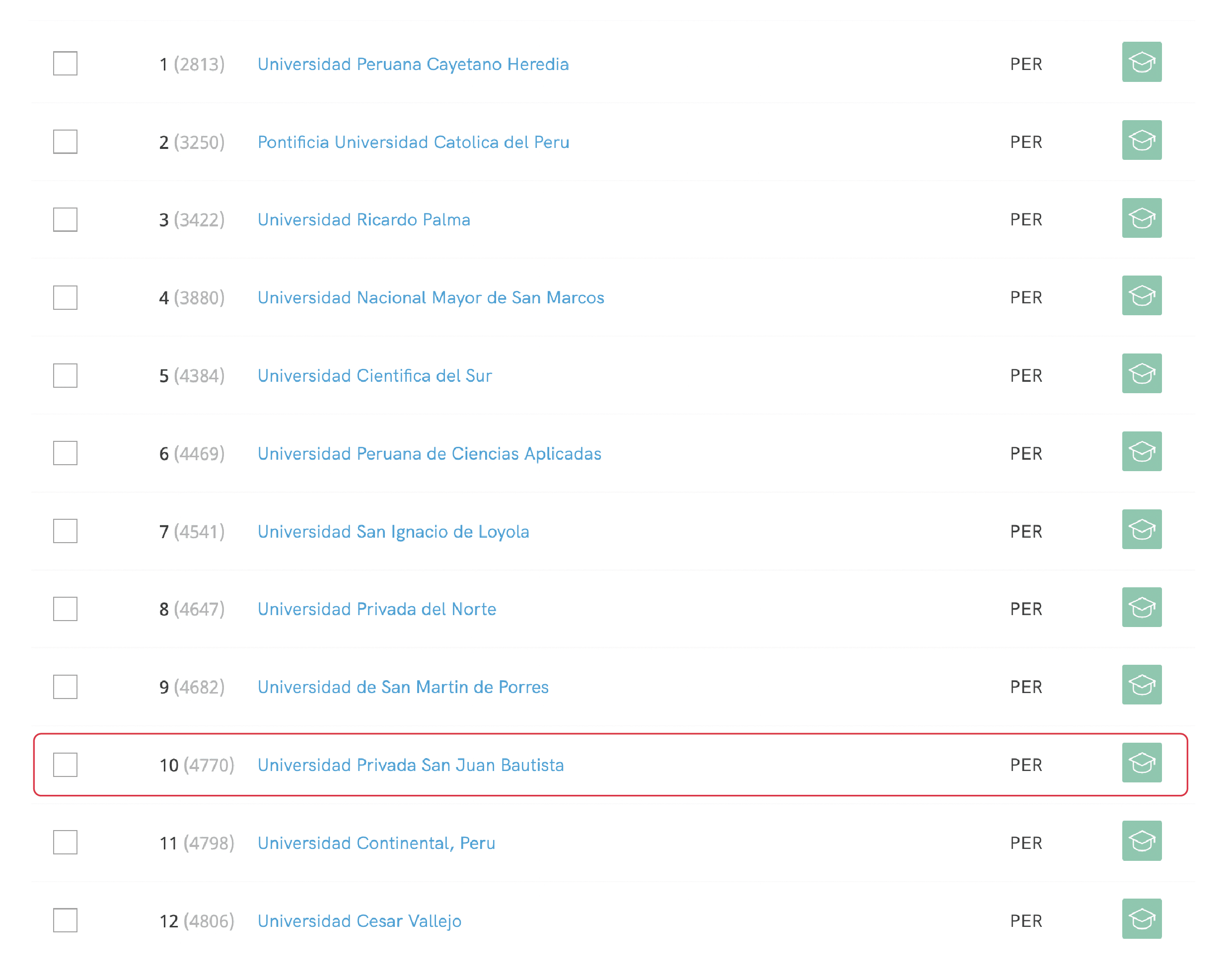Viewport: 1232px width, 980px height.
Task: Select checkbox for Universidad Cientifica del Sur
Action: point(65,375)
